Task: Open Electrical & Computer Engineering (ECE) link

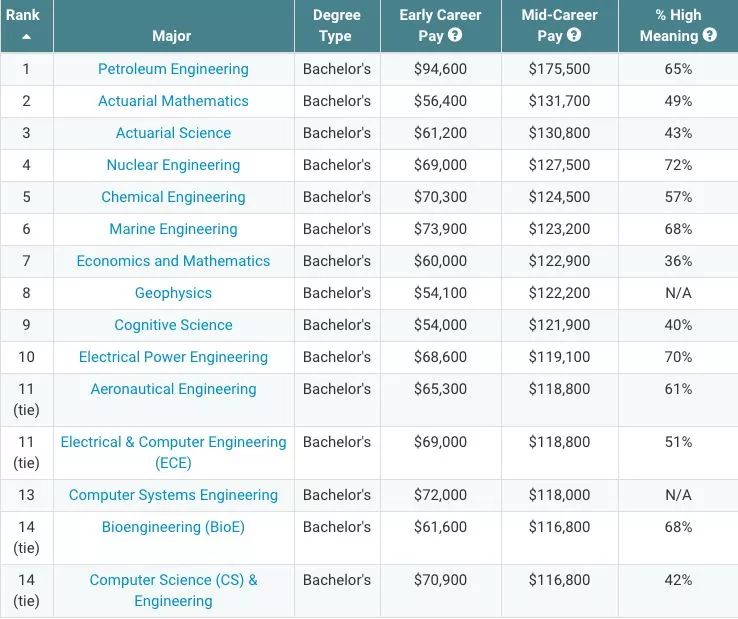Action: [173, 452]
